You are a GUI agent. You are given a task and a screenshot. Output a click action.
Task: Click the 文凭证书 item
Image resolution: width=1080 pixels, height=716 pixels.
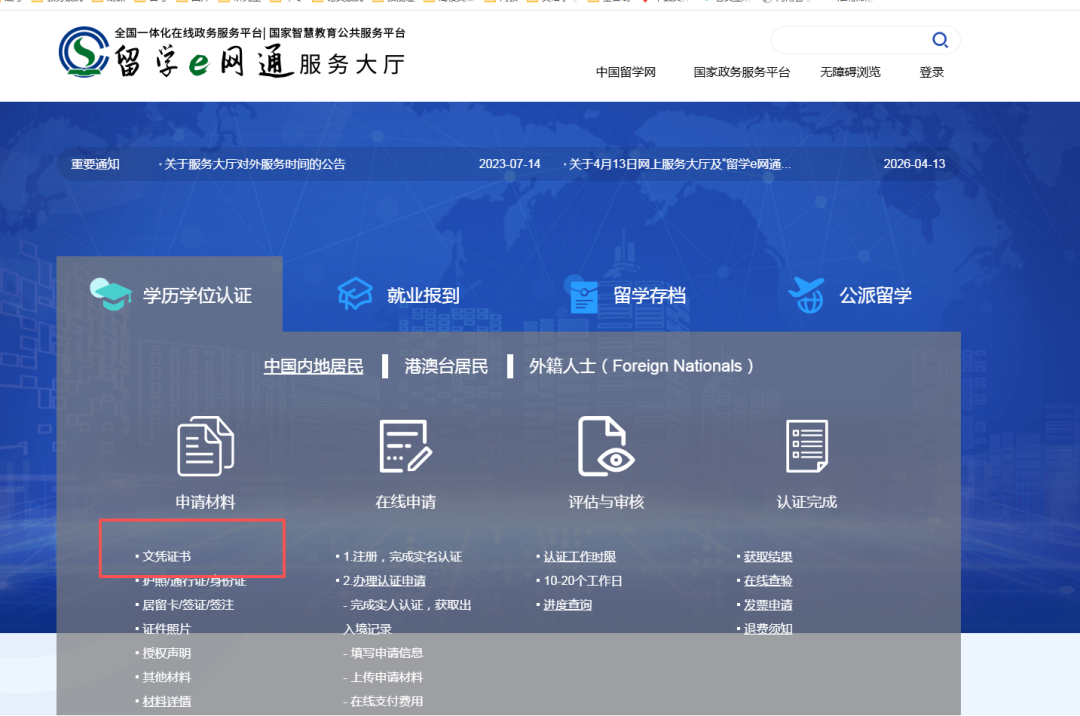click(167, 556)
